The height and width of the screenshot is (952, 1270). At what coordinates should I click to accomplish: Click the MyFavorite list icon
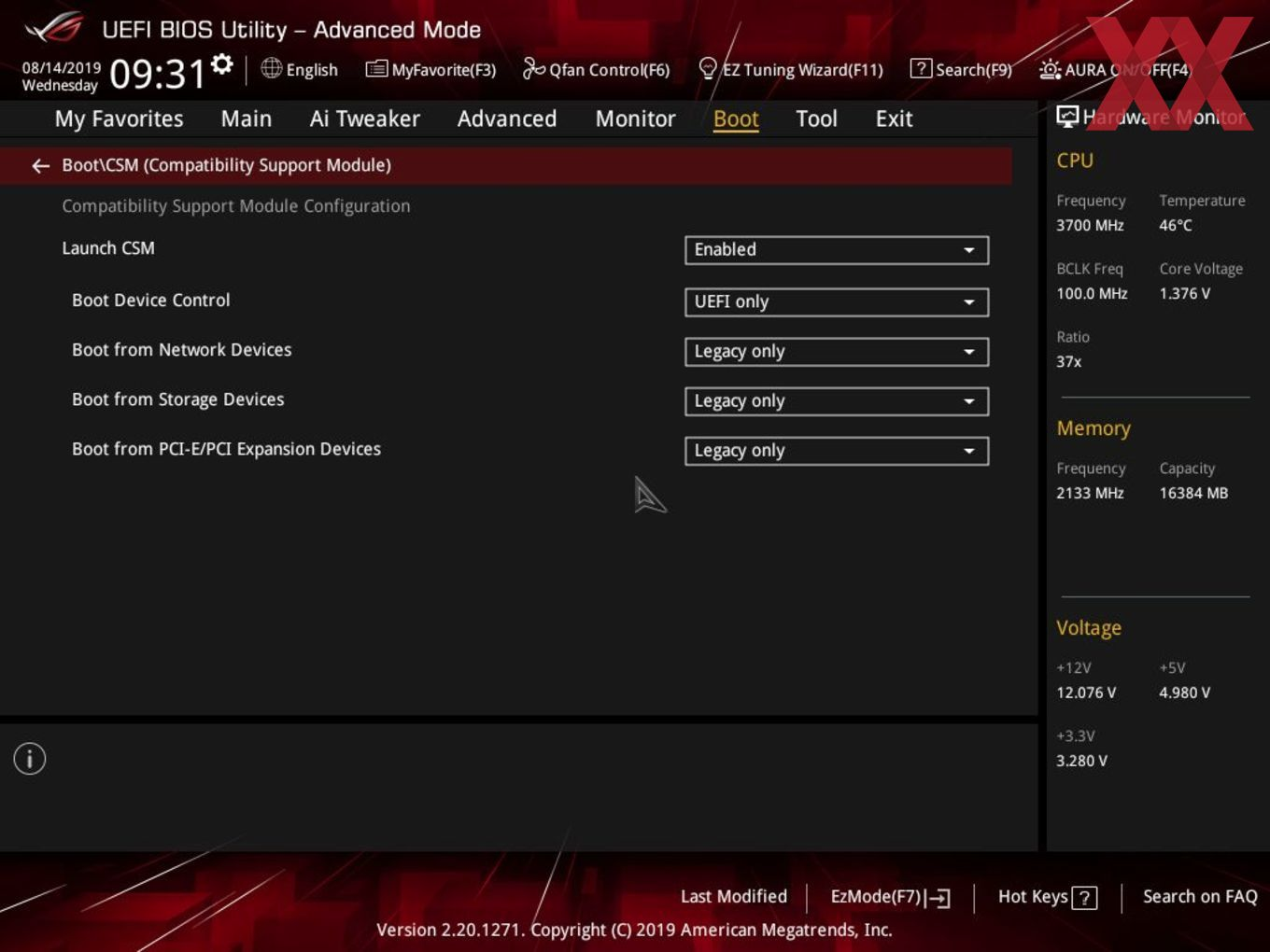click(376, 69)
